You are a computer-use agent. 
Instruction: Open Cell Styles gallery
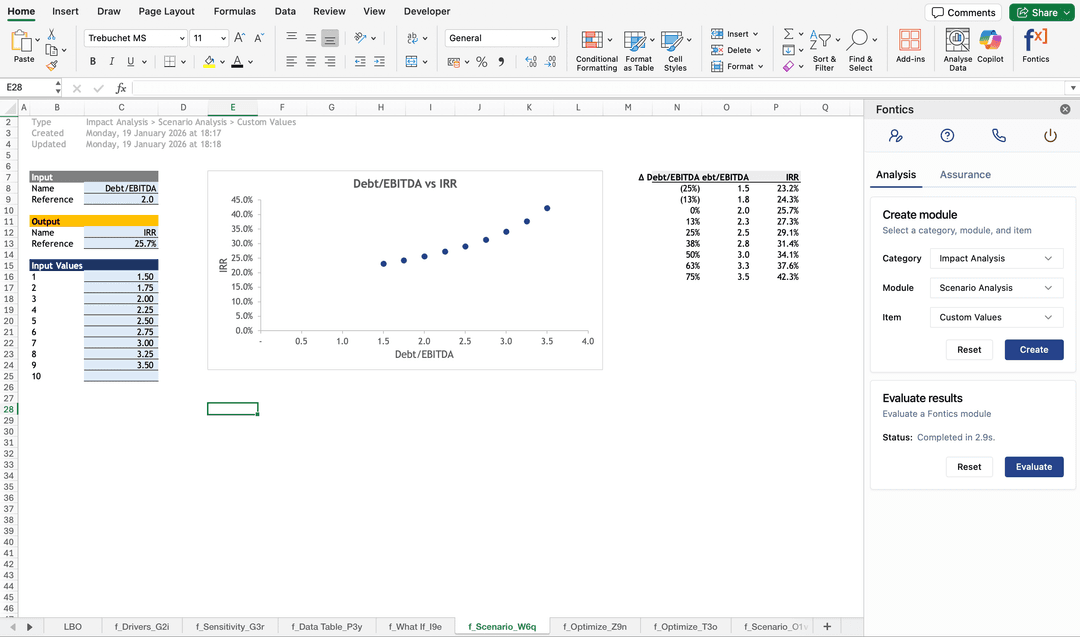click(675, 51)
